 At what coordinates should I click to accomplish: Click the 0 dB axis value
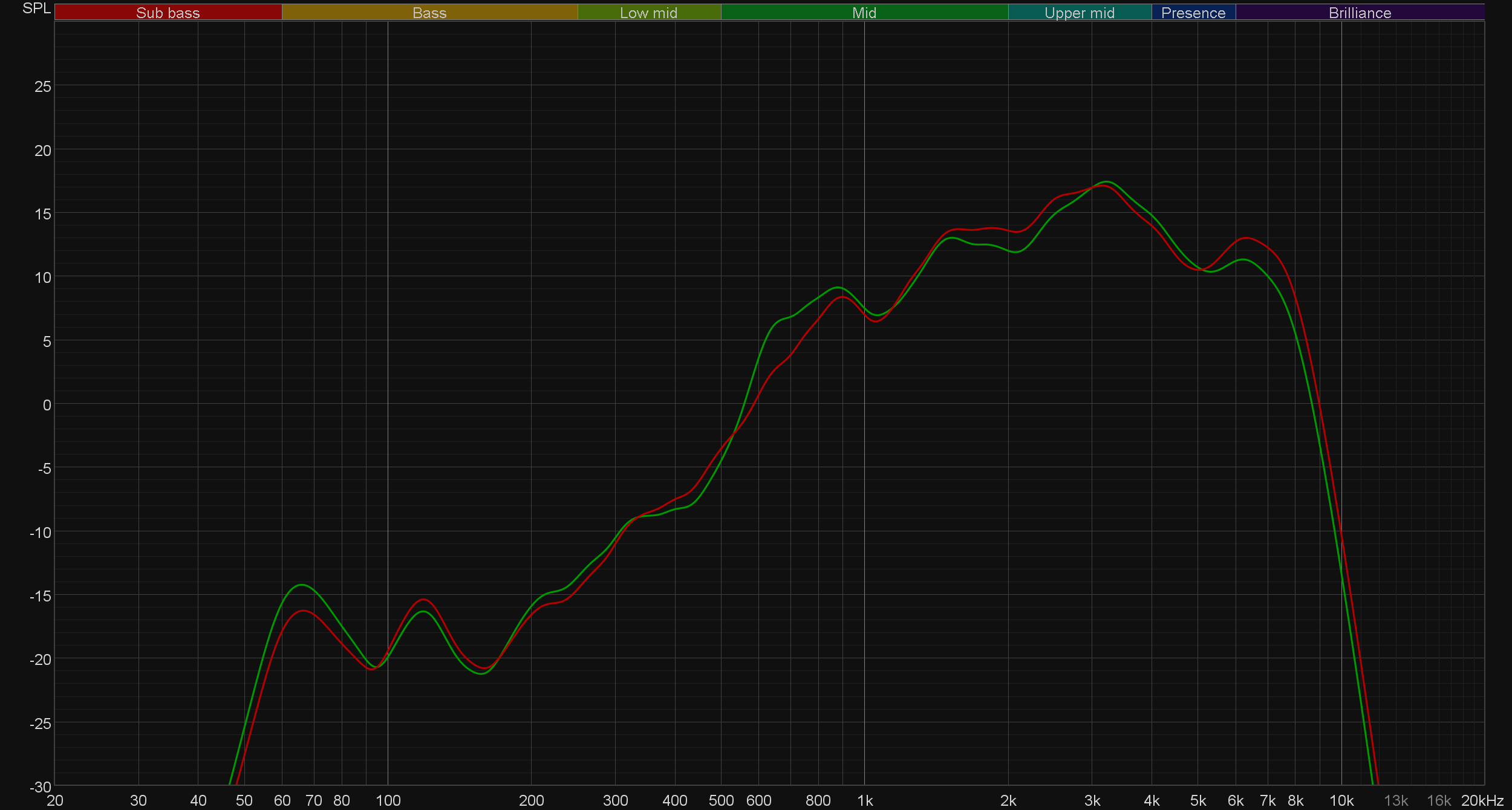click(47, 405)
